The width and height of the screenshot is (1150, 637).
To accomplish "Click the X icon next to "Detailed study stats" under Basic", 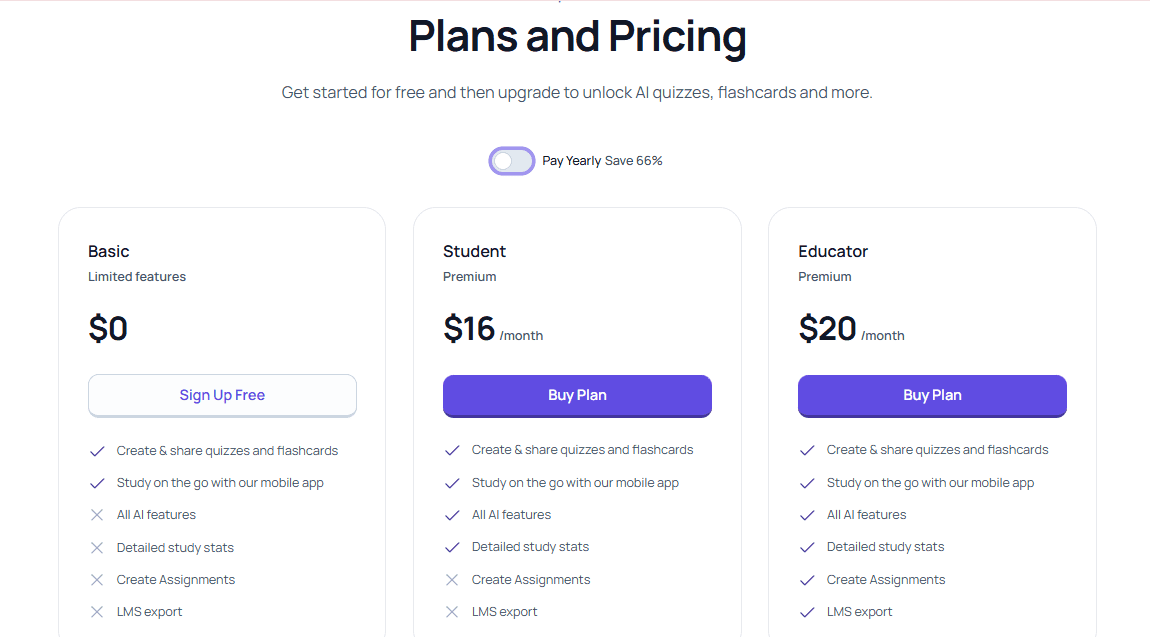I will (97, 547).
